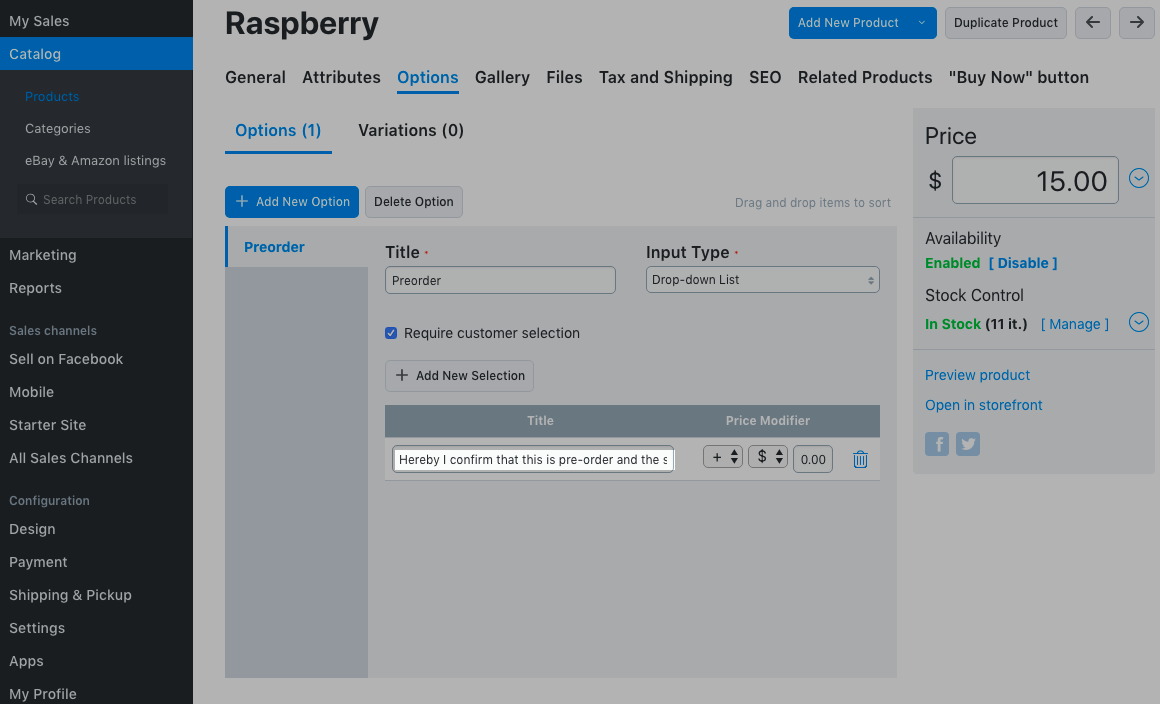Click the Add New Selection button

pyautogui.click(x=459, y=376)
